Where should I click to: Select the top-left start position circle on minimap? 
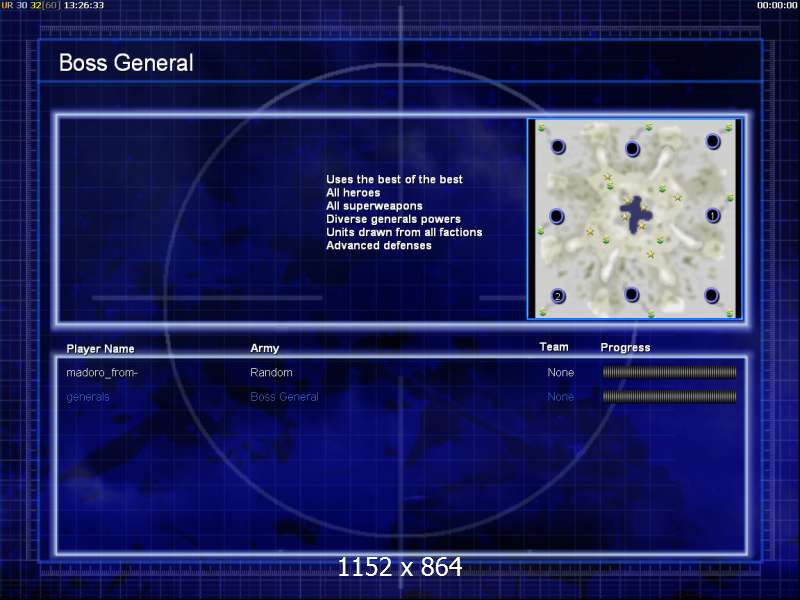[558, 147]
